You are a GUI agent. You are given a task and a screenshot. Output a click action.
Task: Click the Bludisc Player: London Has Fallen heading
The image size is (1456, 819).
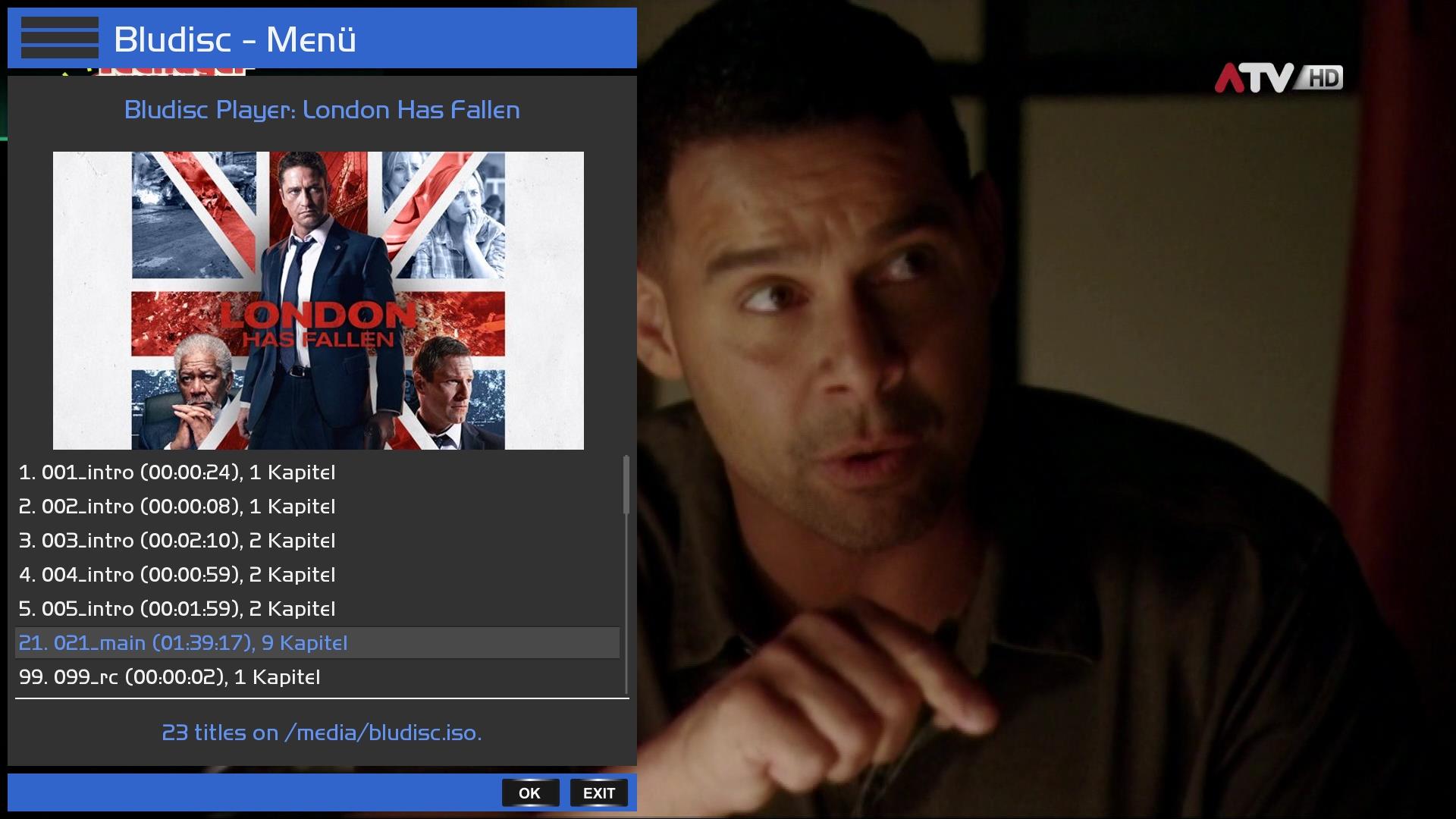click(x=322, y=110)
